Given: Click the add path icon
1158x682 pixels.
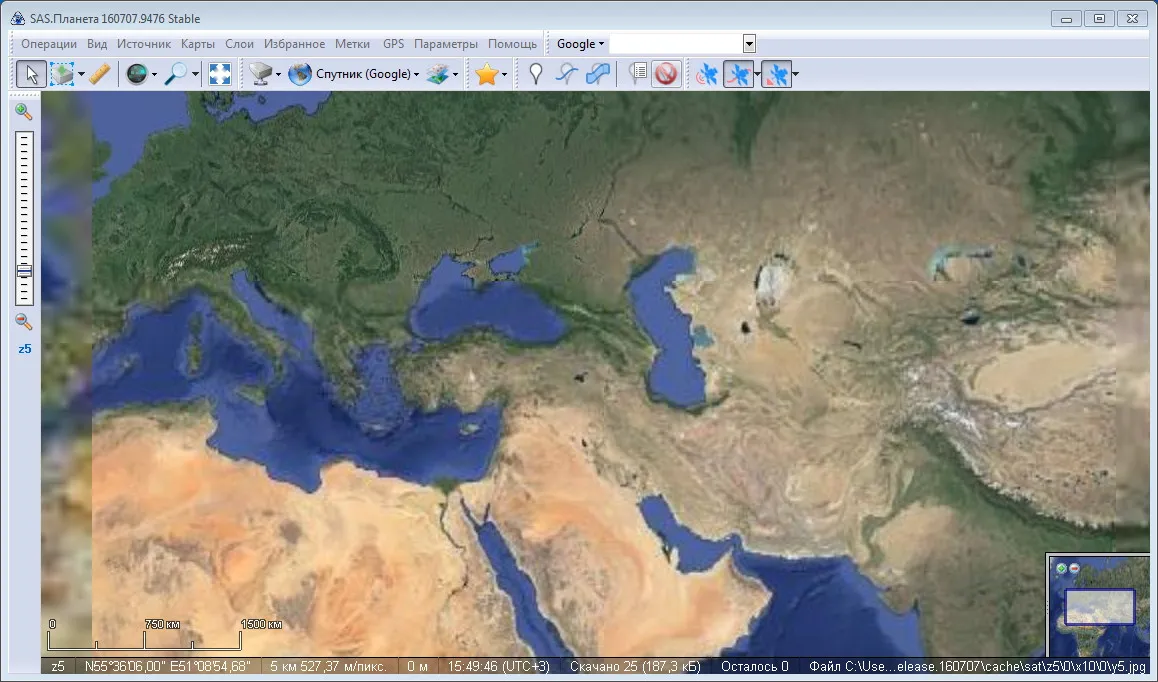Looking at the screenshot, I should [566, 74].
